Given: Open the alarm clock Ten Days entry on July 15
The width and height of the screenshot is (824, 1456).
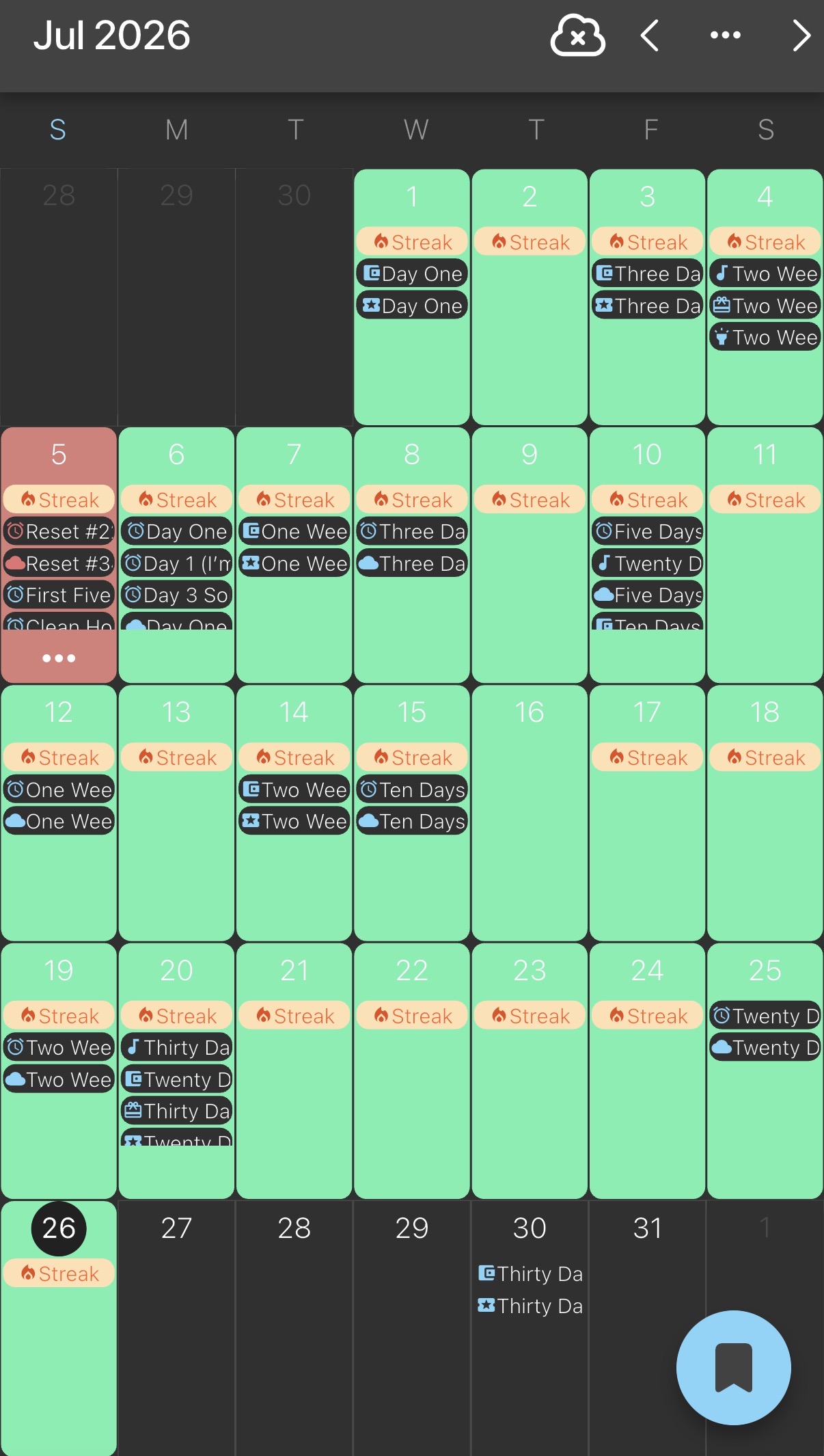Looking at the screenshot, I should [x=412, y=790].
